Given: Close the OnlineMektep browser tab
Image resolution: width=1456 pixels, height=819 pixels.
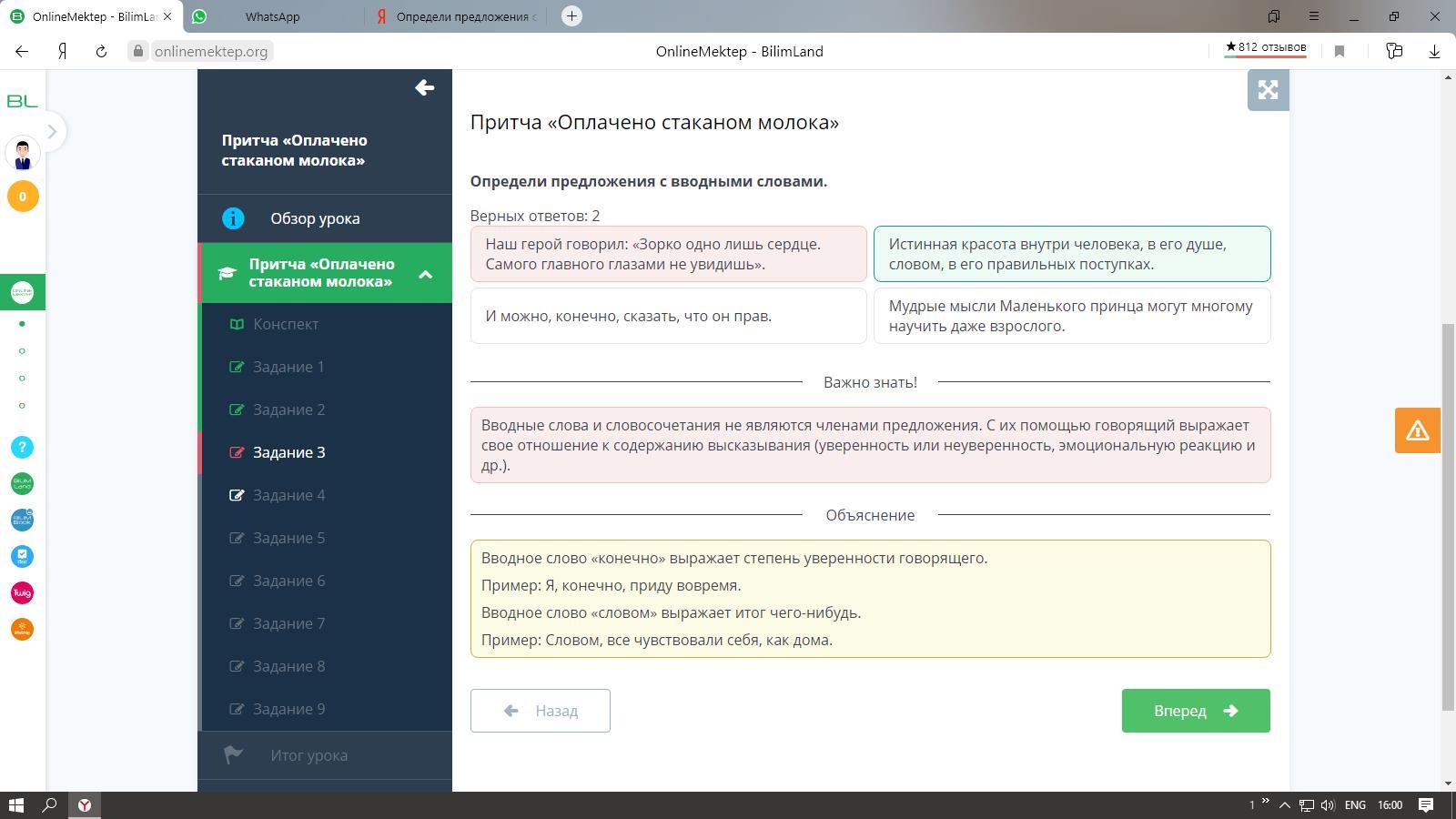Looking at the screenshot, I should coord(167,16).
